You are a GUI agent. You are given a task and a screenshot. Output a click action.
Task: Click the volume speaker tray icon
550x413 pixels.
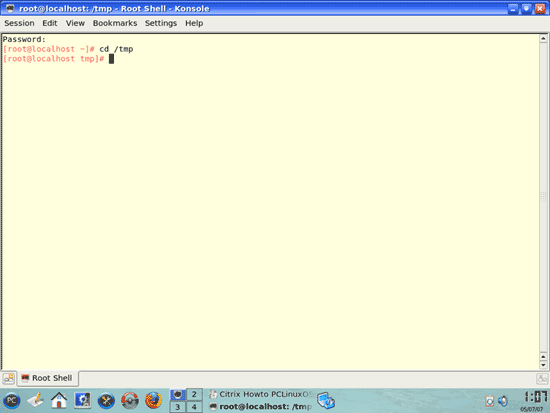point(503,401)
